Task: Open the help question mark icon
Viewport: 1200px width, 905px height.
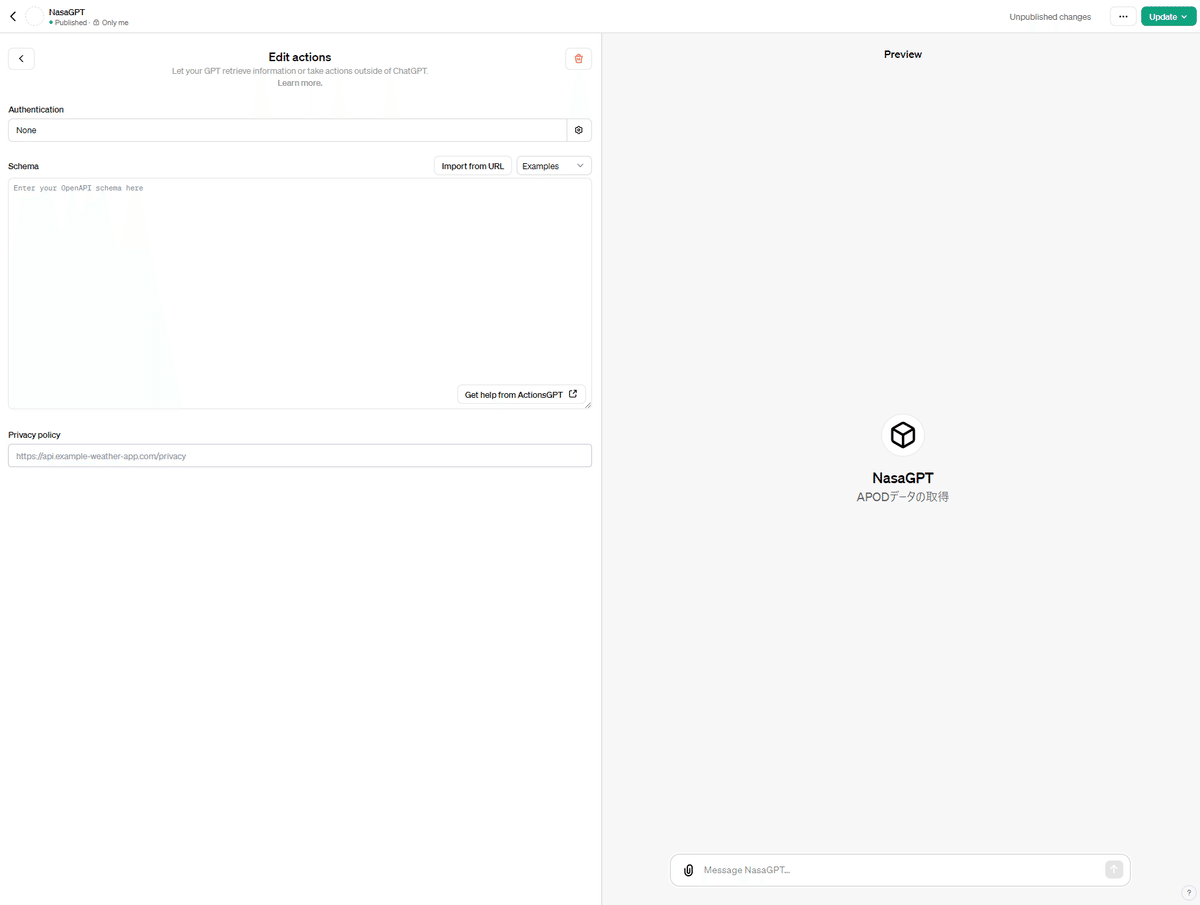Action: click(x=1188, y=892)
